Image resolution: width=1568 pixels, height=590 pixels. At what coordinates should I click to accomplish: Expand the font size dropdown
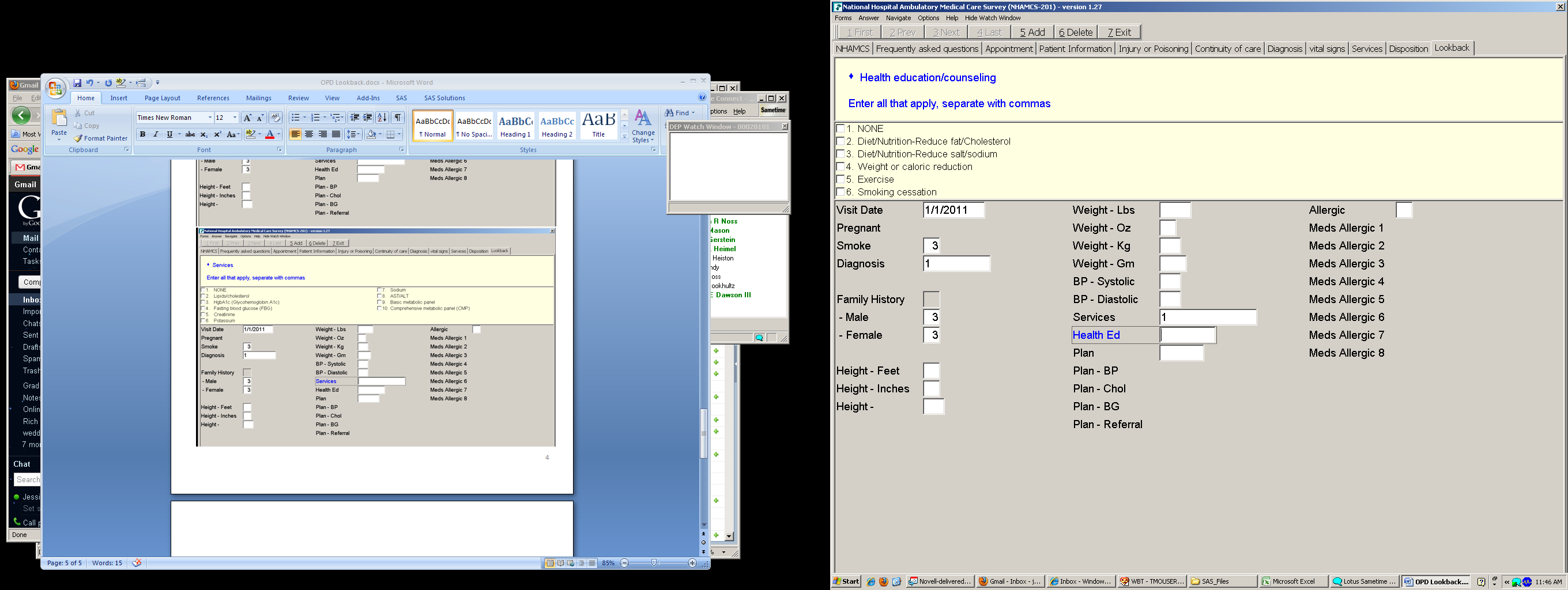(x=235, y=118)
